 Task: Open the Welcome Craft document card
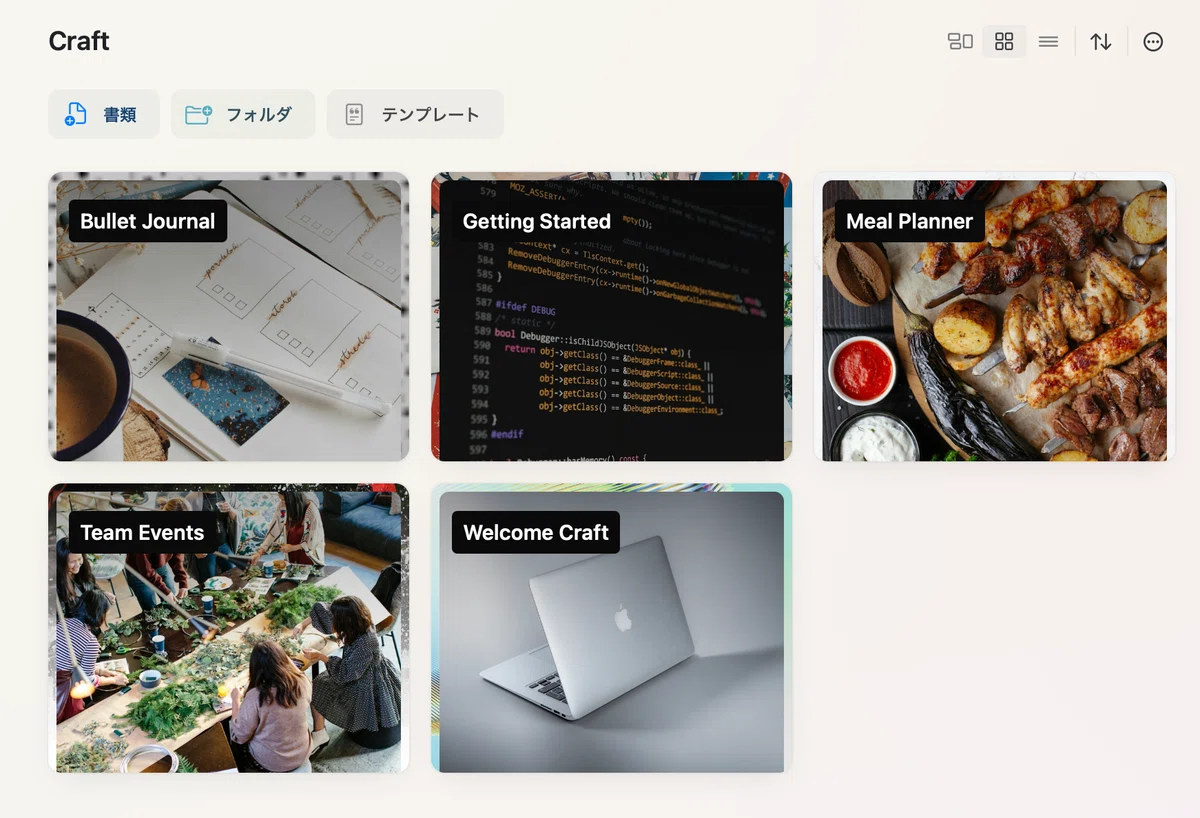point(611,628)
